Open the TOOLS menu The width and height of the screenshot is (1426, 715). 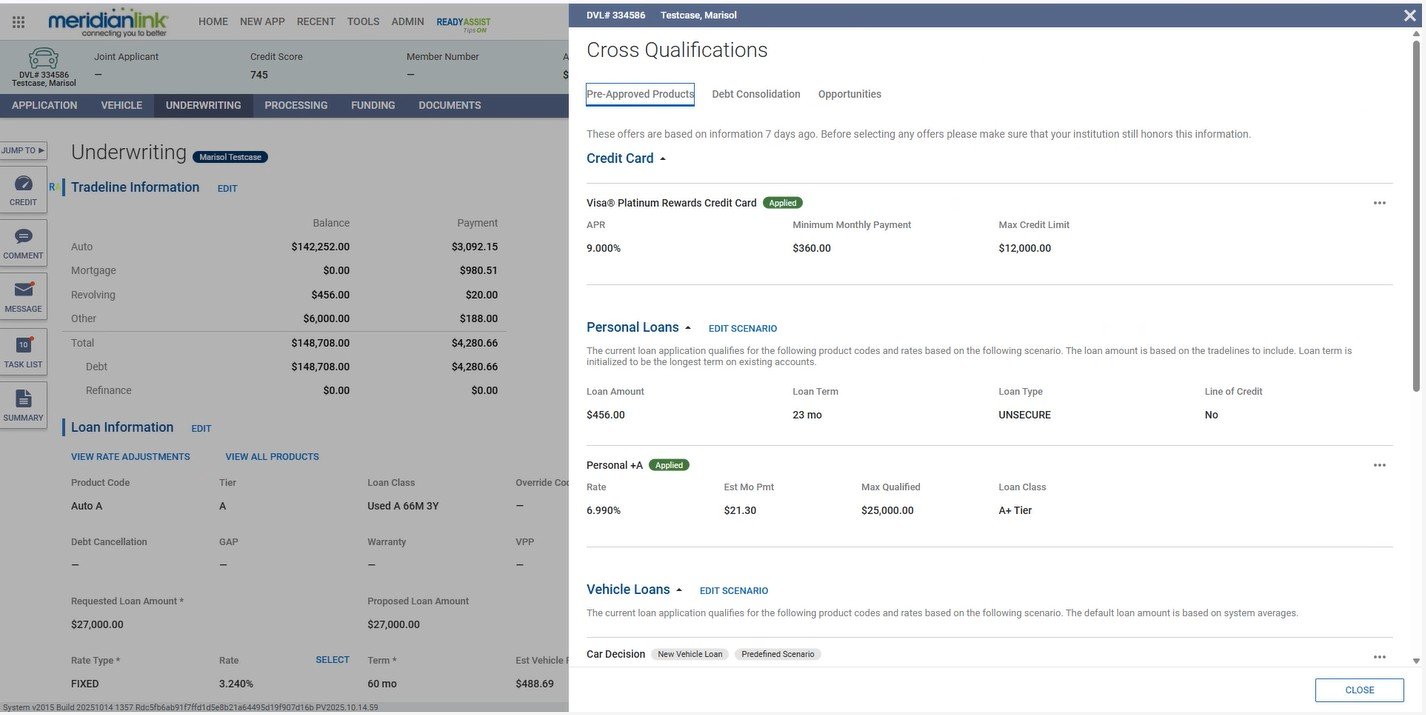tap(363, 21)
